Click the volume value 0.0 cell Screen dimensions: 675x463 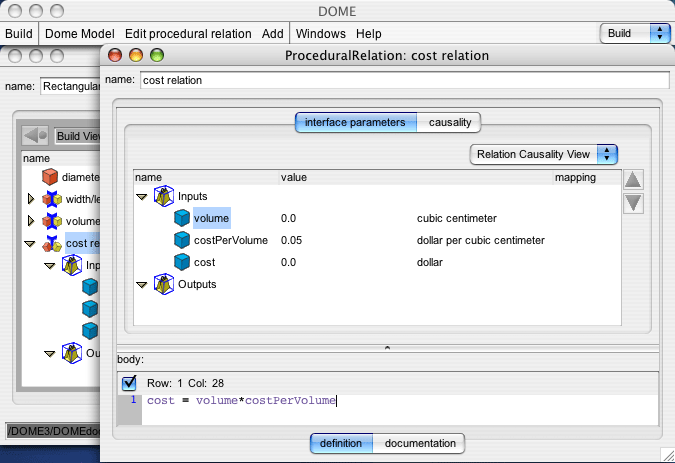(x=288, y=218)
